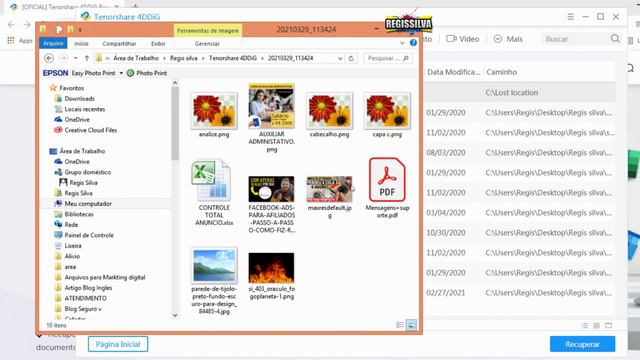Select Meu computador in the navigation pane
This screenshot has width=640, height=360.
pyautogui.click(x=88, y=204)
